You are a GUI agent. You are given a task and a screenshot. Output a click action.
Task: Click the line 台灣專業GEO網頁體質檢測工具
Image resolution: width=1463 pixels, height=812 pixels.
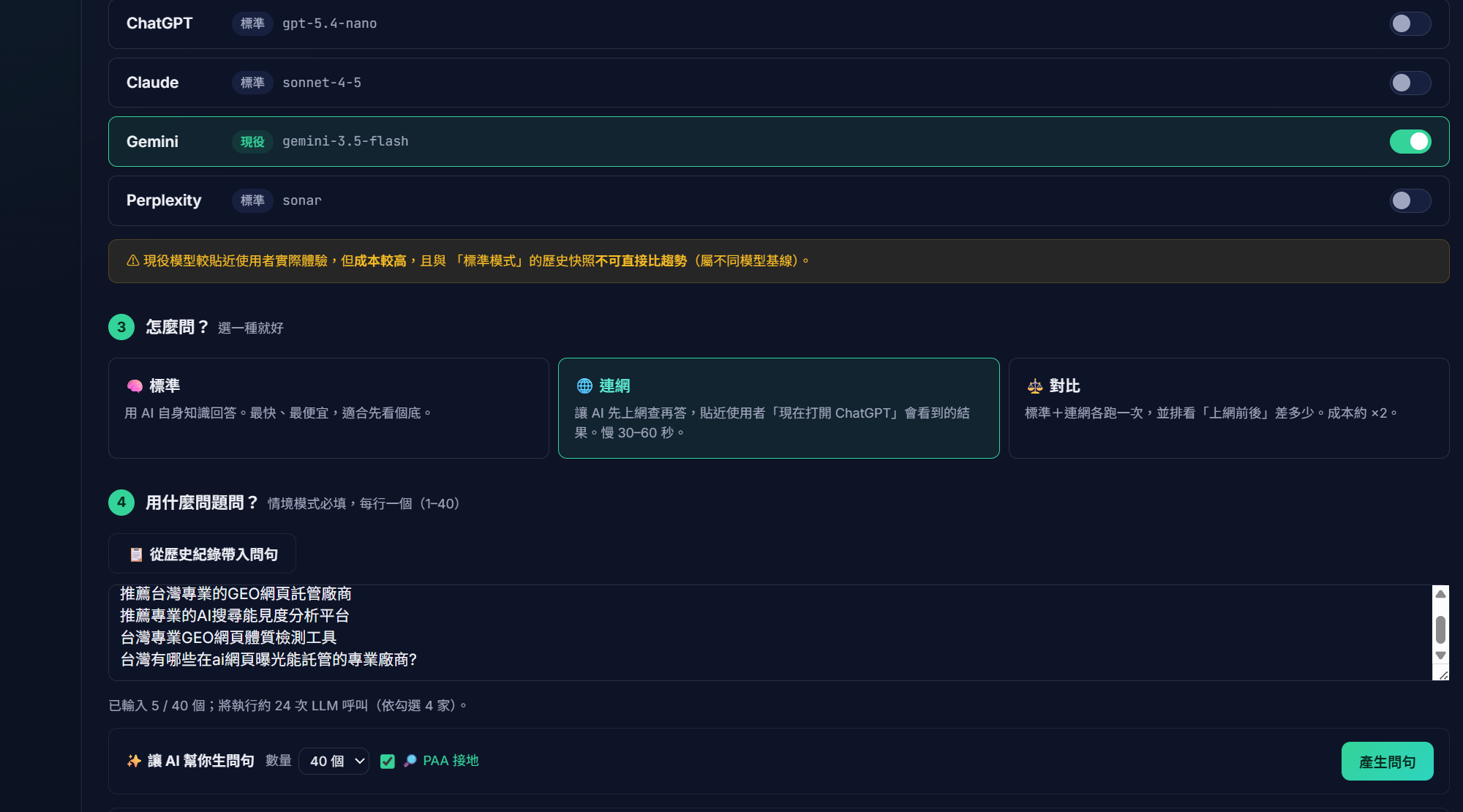tap(228, 638)
